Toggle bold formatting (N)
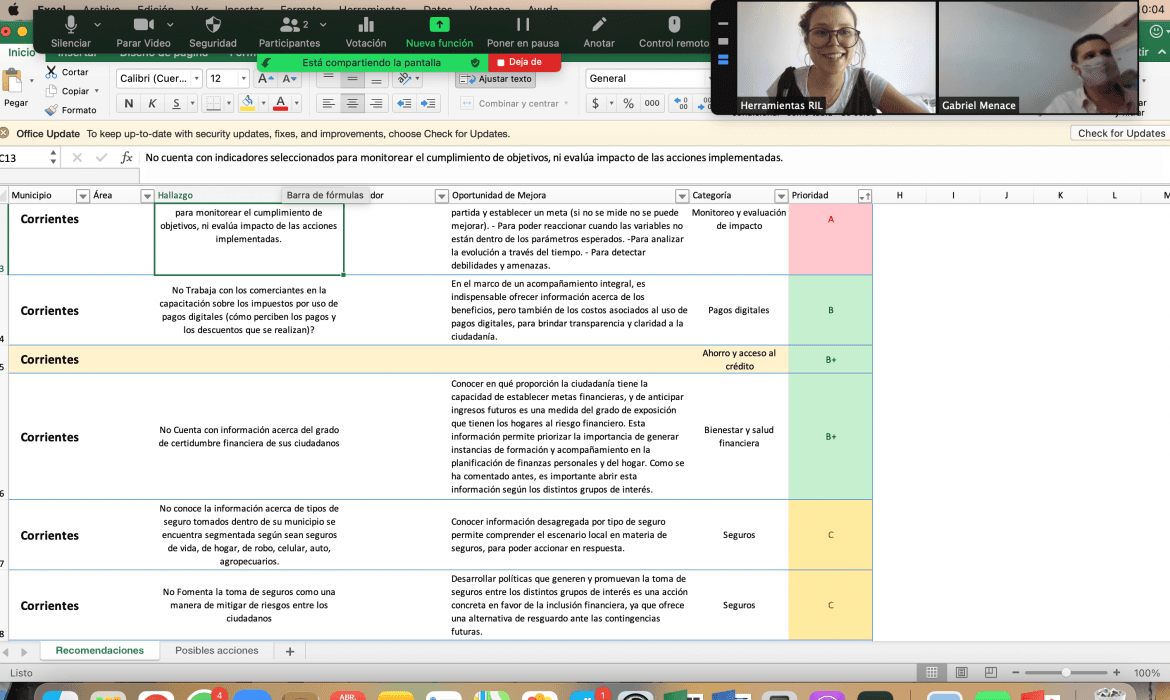1170x700 pixels. 128,103
